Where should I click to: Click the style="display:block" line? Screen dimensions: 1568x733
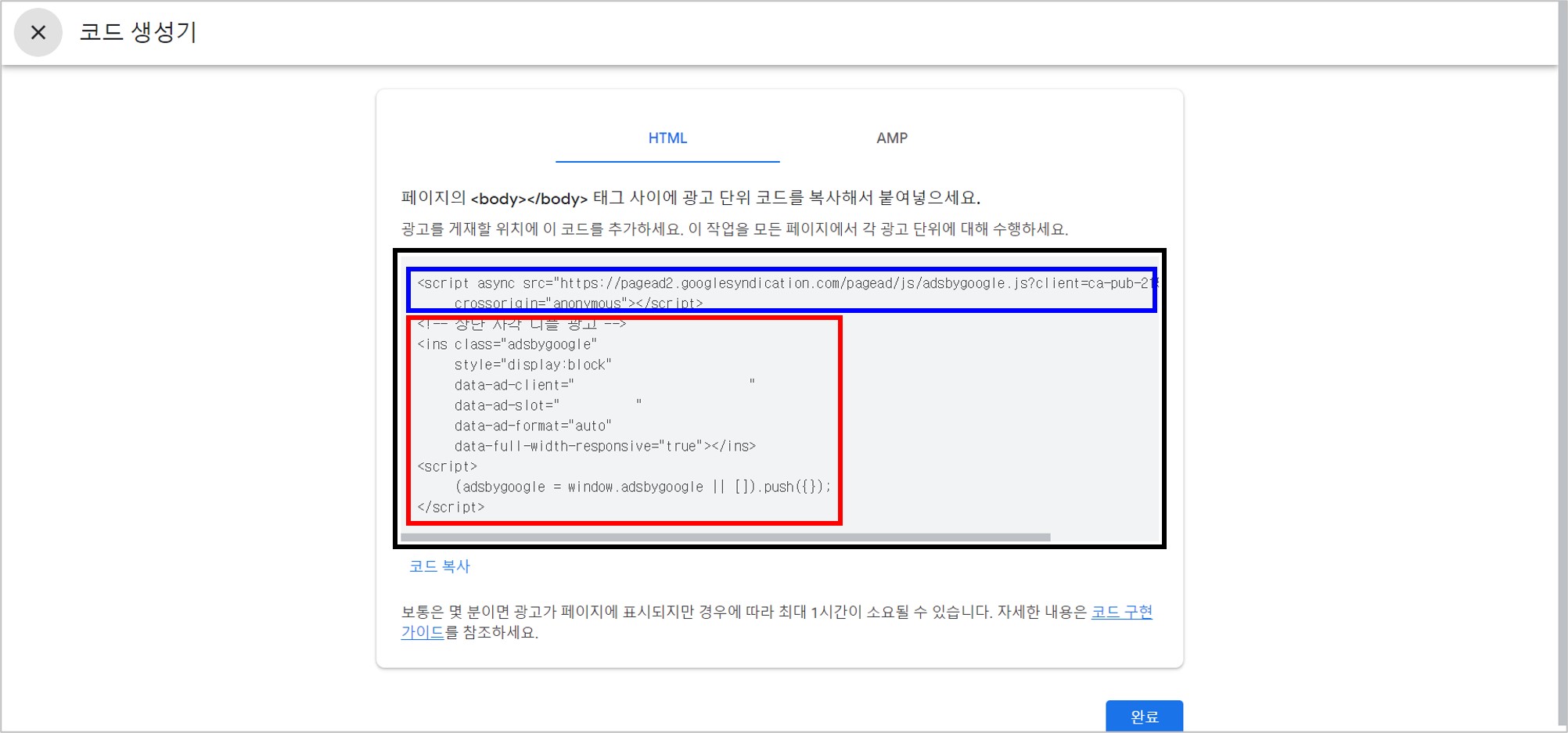tap(533, 365)
